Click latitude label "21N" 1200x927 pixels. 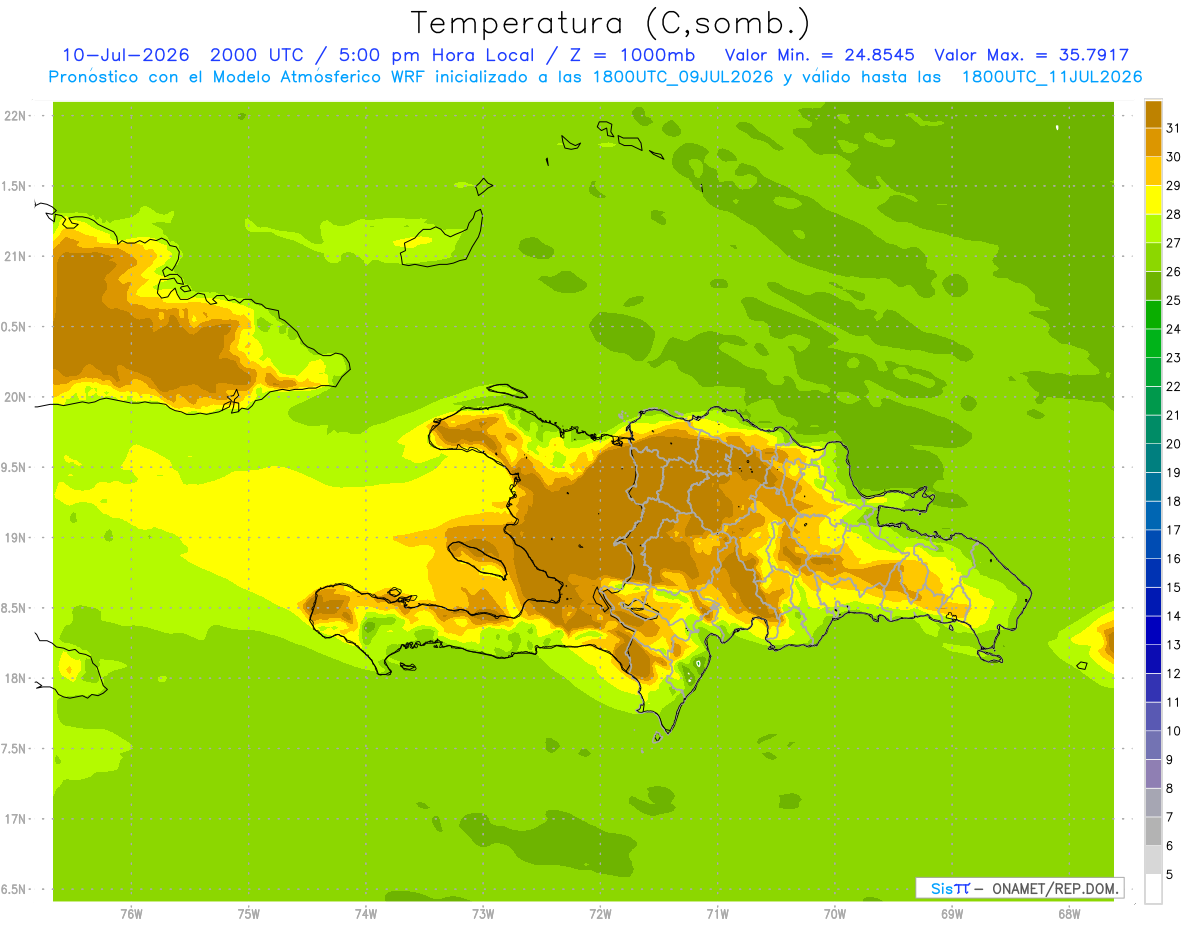(15, 256)
